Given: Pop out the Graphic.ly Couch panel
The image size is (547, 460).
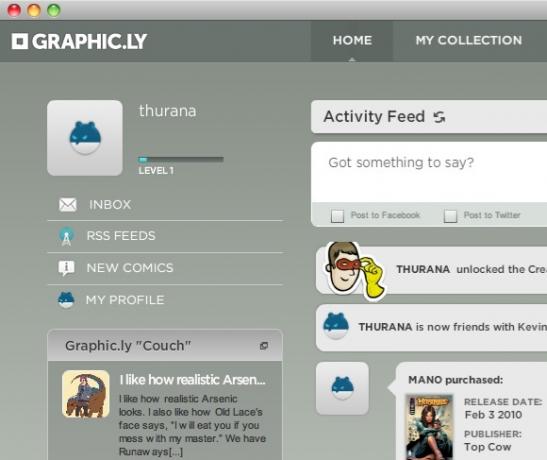Looking at the screenshot, I should click(x=264, y=346).
